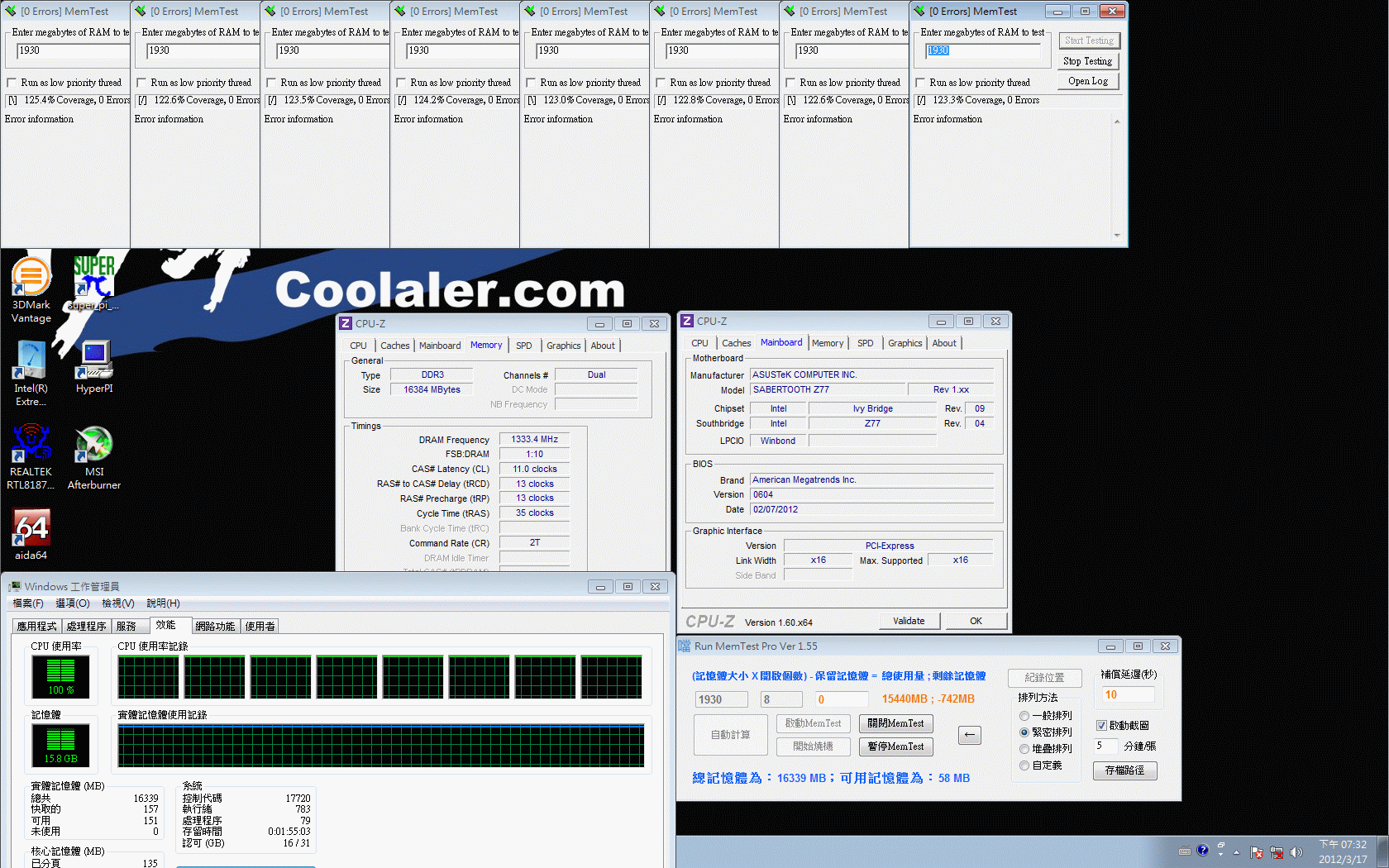
Task: Click the down arrow of Error information scrollbar
Action: click(1117, 236)
